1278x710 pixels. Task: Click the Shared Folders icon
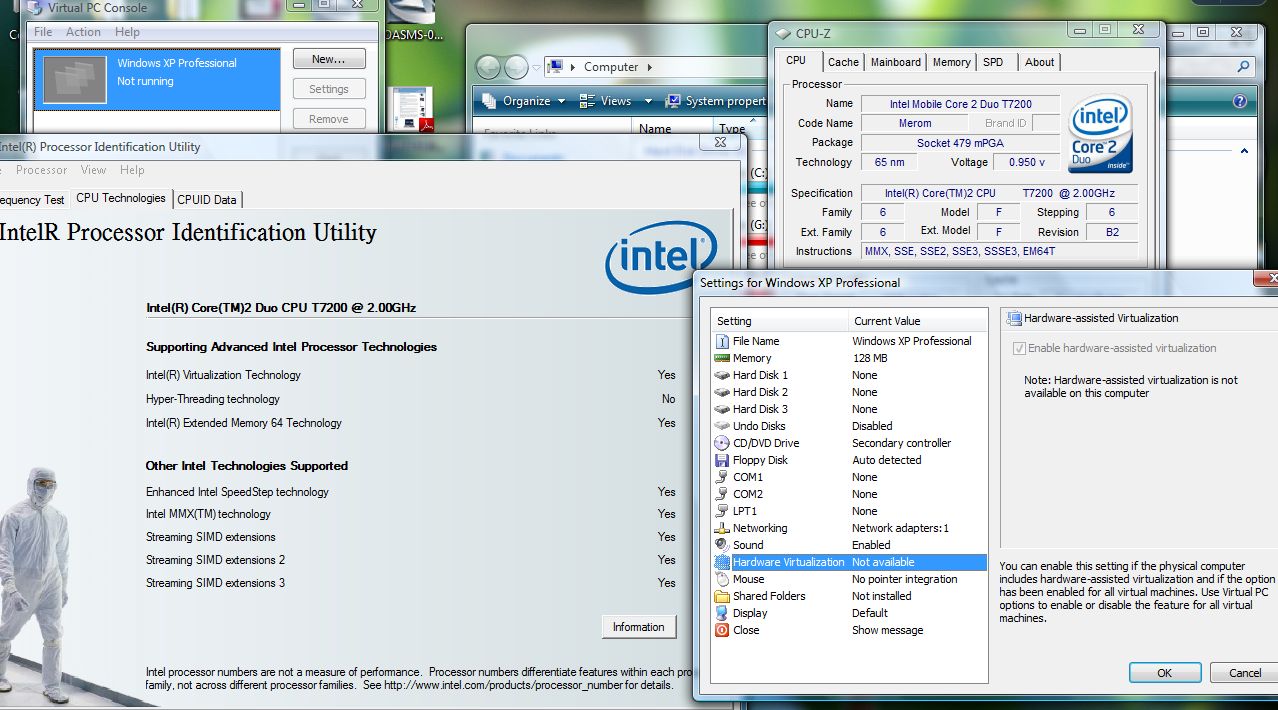pyautogui.click(x=722, y=596)
